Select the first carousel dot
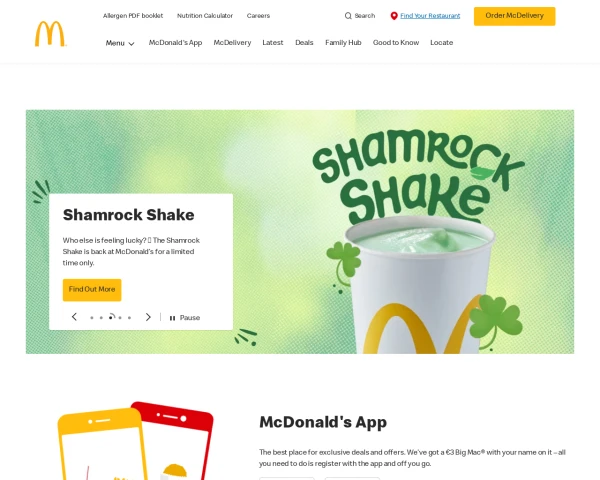This screenshot has width=600, height=480. 92,318
